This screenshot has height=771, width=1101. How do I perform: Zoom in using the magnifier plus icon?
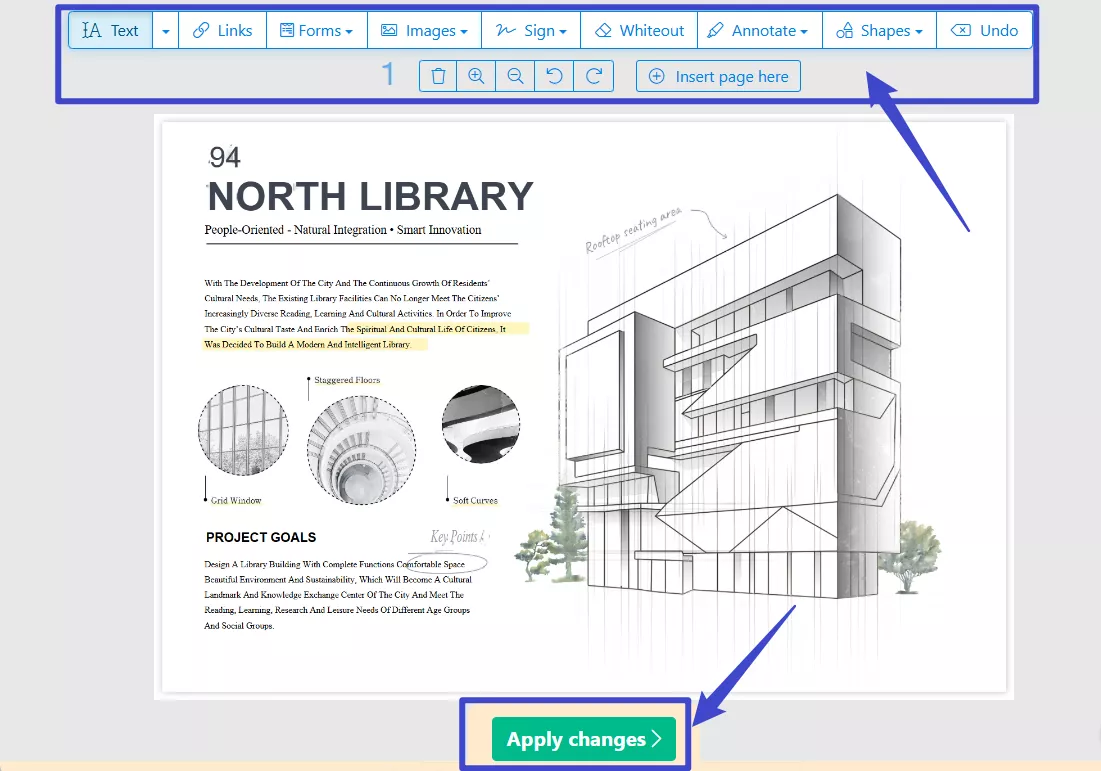[x=476, y=76]
